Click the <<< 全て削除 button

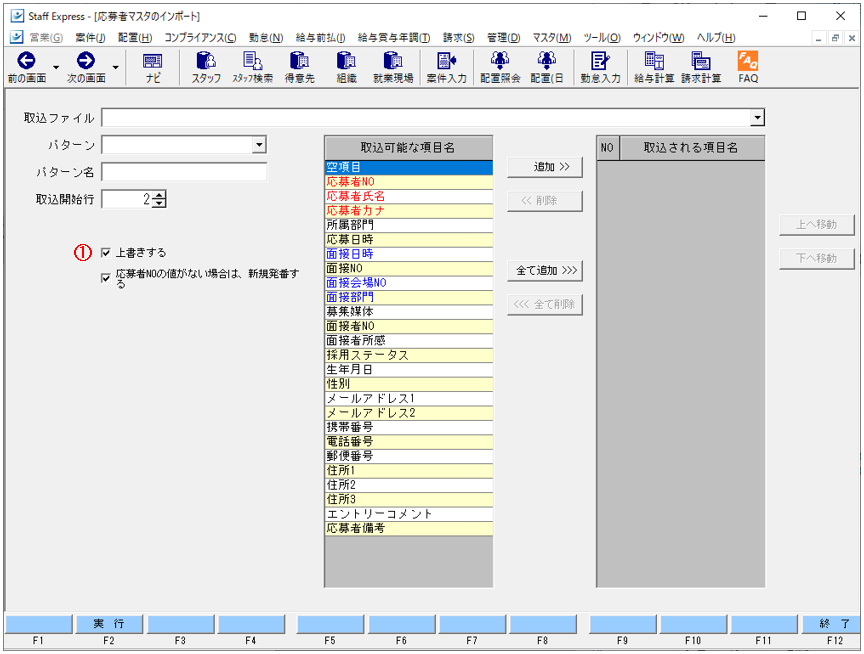[x=544, y=305]
